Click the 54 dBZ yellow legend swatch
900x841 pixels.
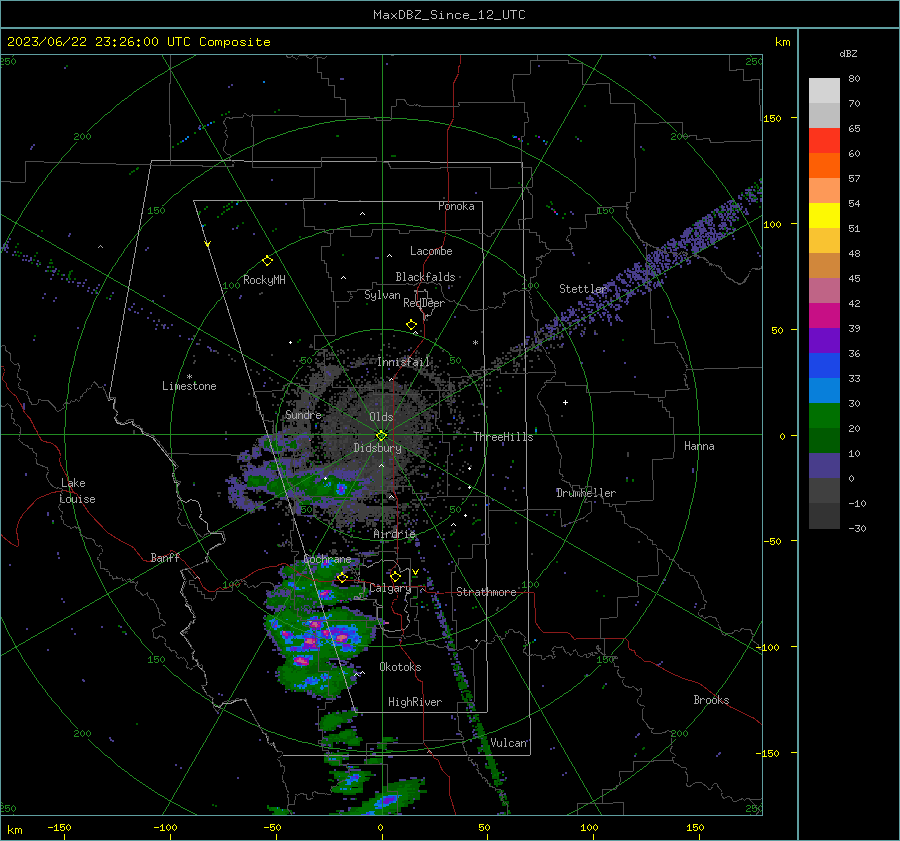coord(824,215)
